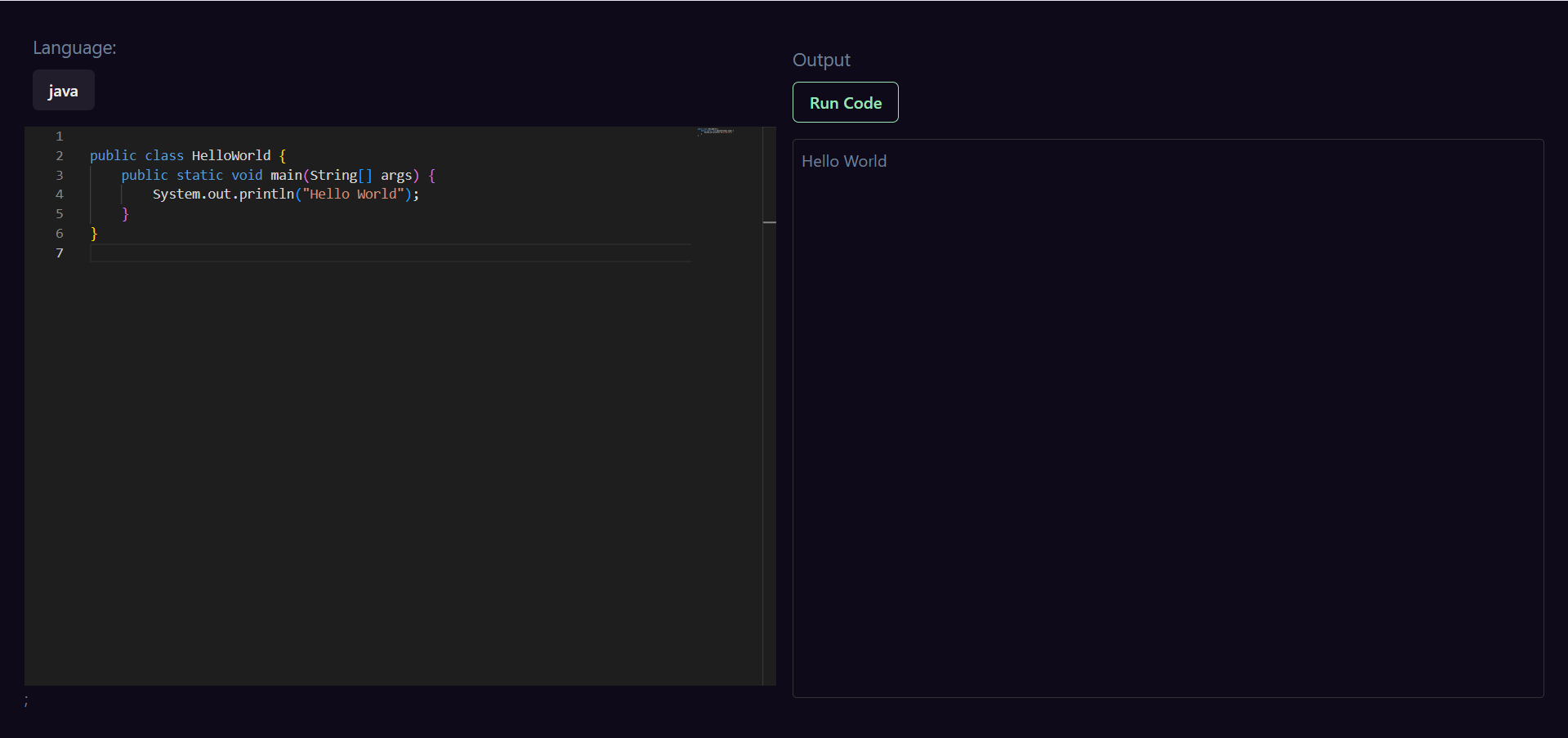Click the Language label text
Viewport: 1568px width, 738px height.
click(x=74, y=48)
